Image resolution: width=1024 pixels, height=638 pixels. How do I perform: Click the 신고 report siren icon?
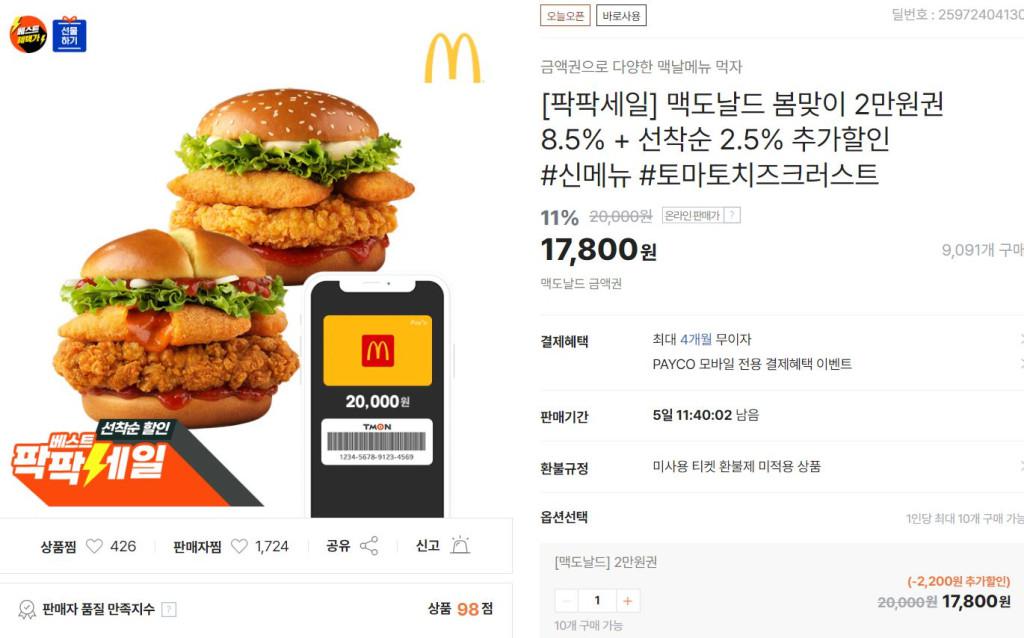[x=460, y=545]
